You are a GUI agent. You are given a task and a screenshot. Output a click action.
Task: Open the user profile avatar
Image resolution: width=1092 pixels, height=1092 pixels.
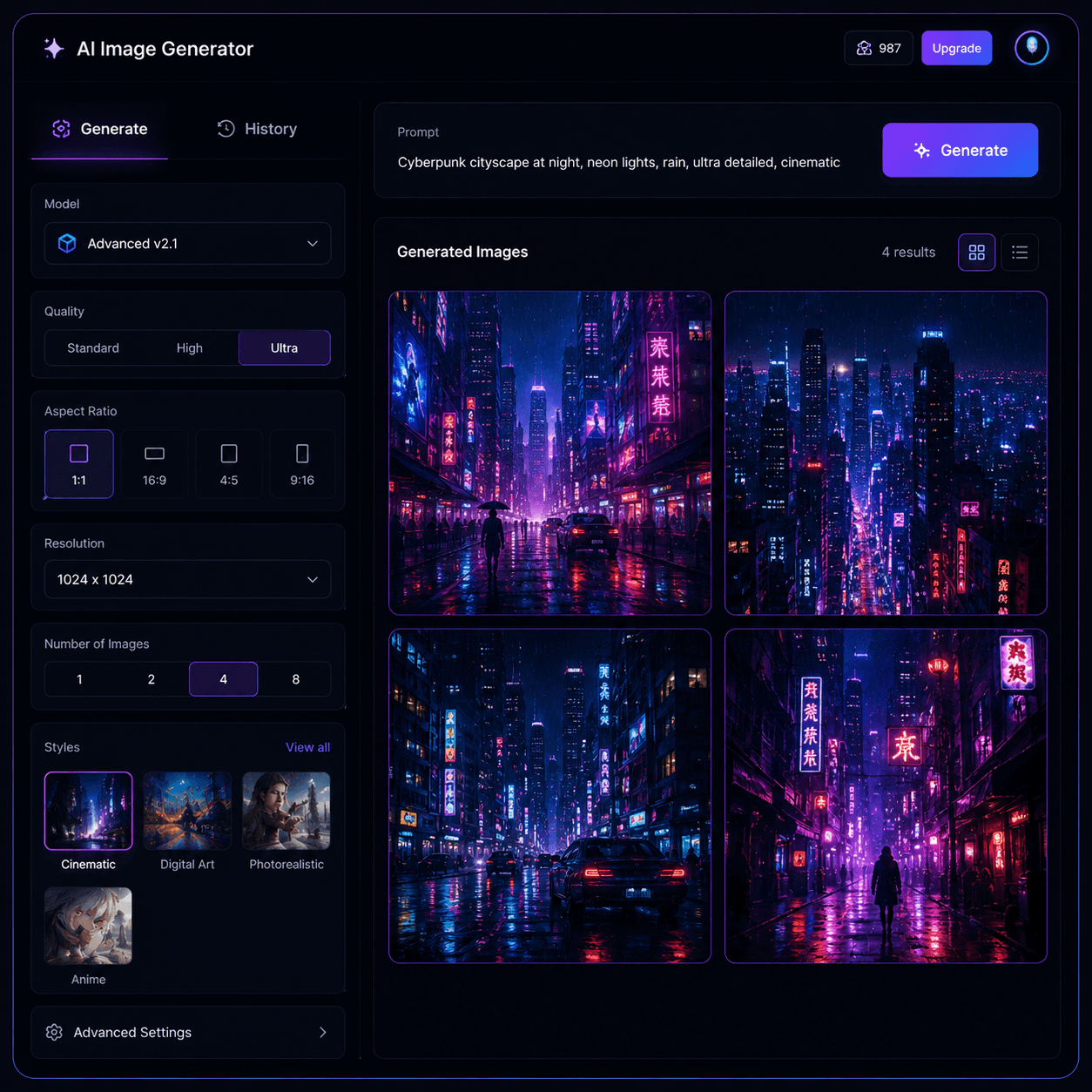[x=1032, y=48]
